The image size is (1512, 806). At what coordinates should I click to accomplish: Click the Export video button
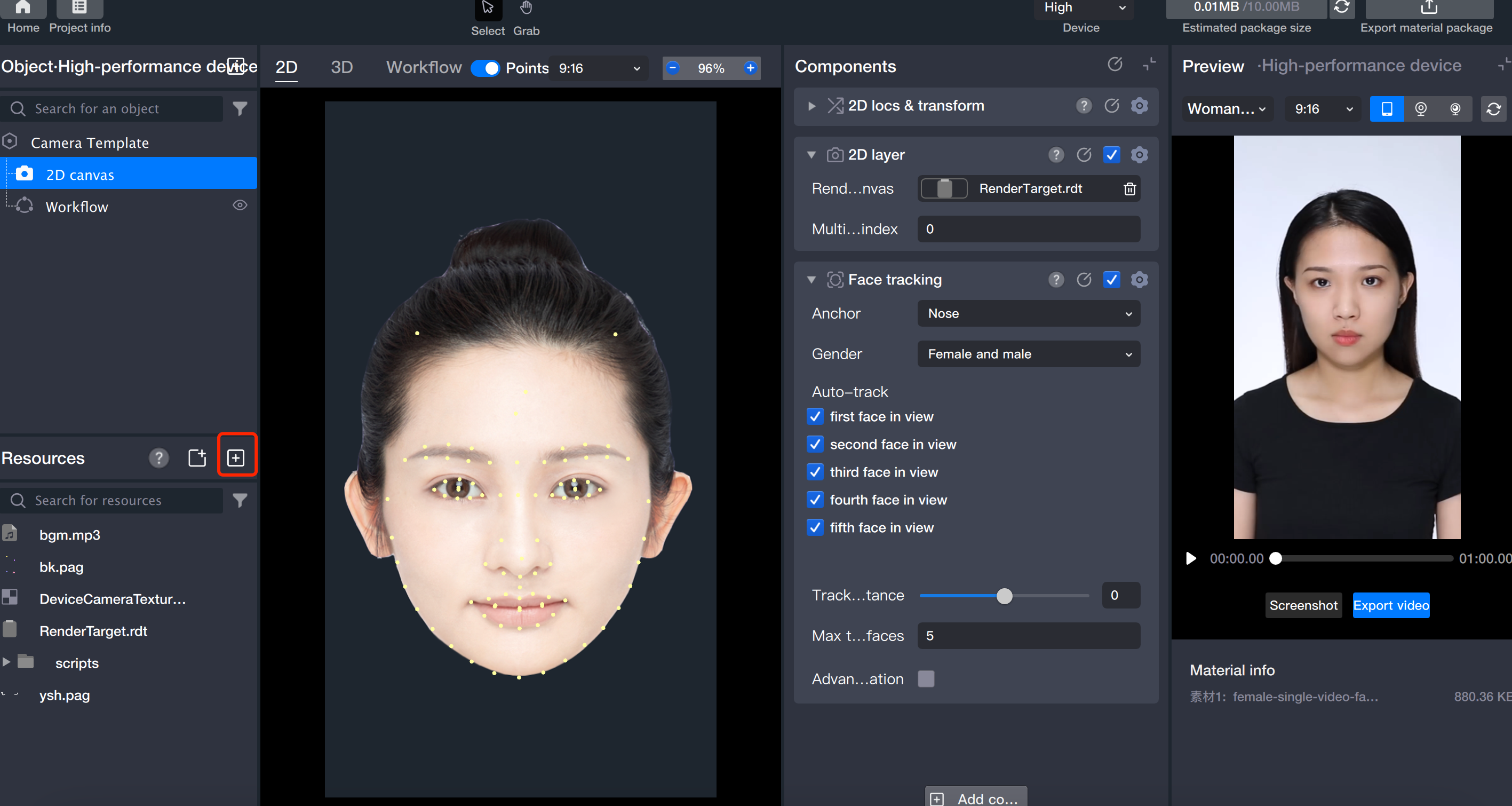pyautogui.click(x=1390, y=605)
